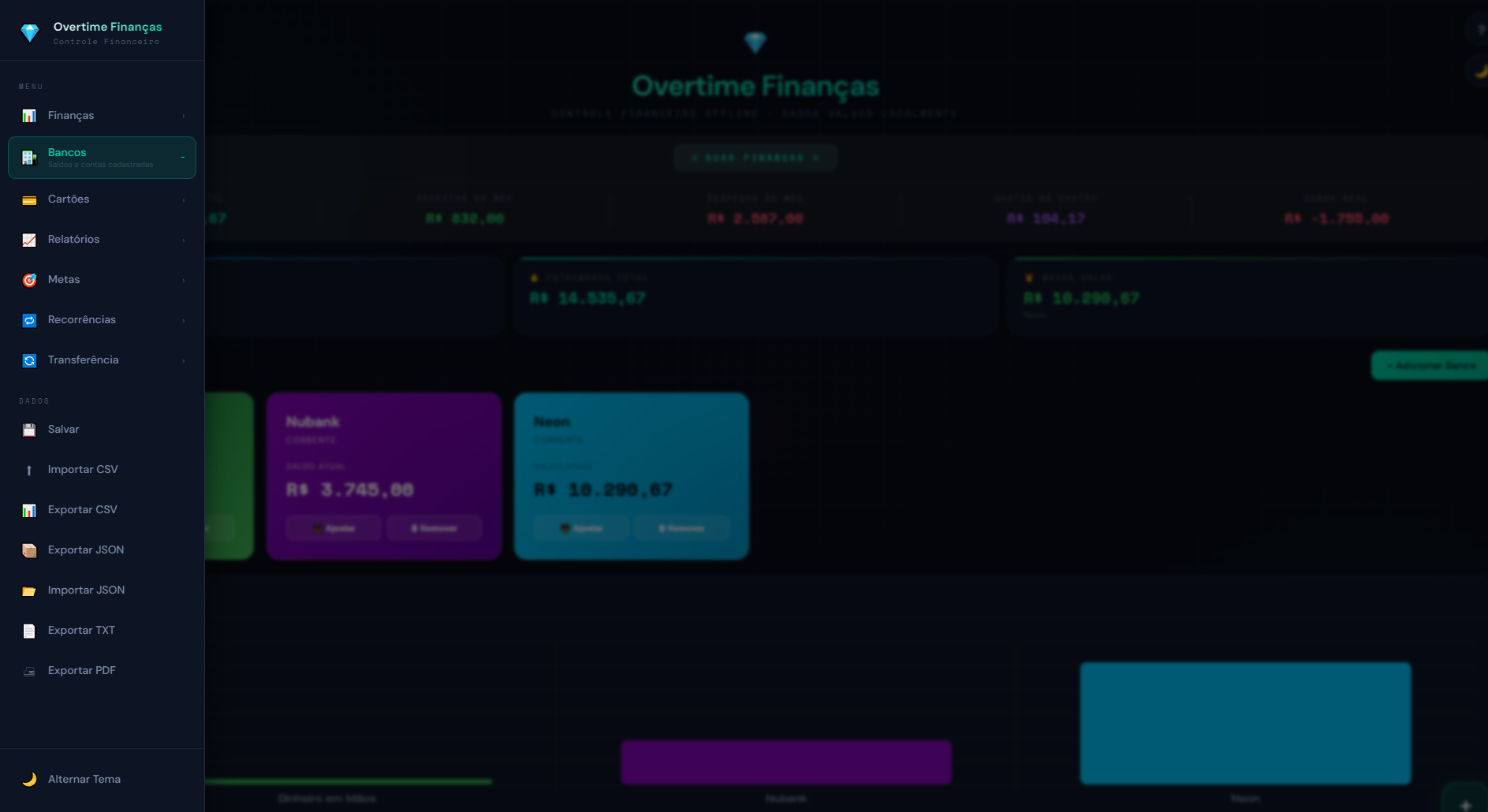Image resolution: width=1488 pixels, height=812 pixels.
Task: Click Salvar to save data
Action: 102,430
